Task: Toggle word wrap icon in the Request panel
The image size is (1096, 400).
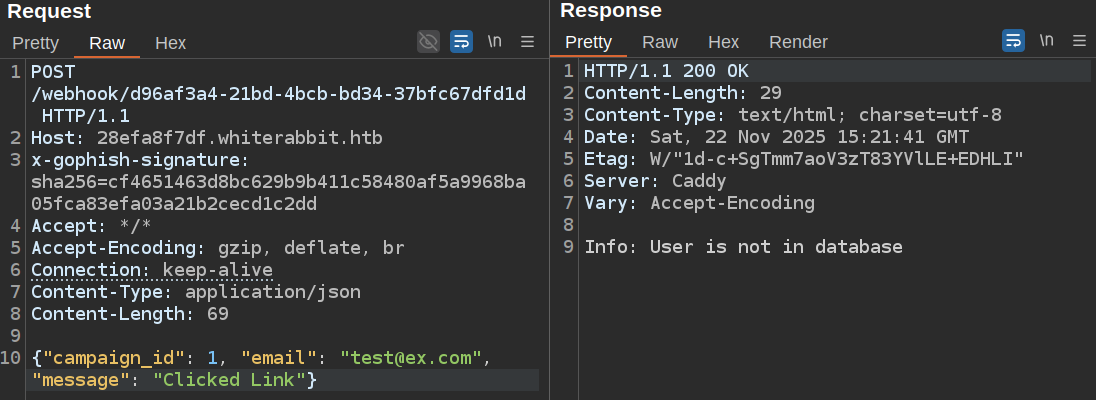Action: [x=461, y=42]
